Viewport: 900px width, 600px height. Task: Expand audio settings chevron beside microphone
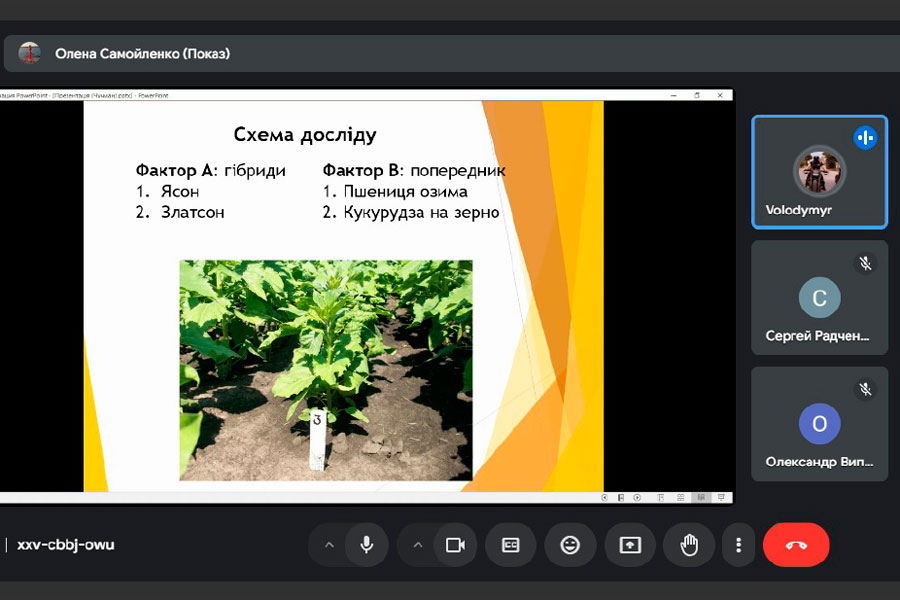pyautogui.click(x=328, y=545)
